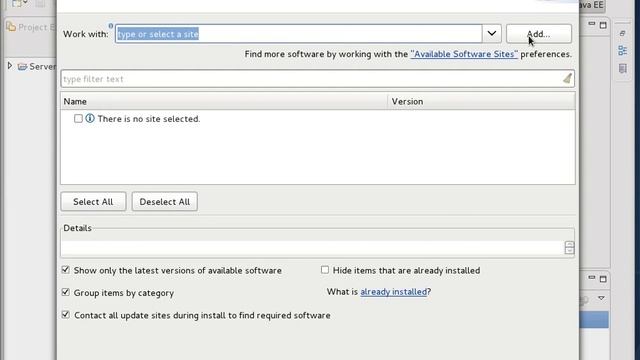This screenshot has height=360, width=640.
Task: Maximize the lower right Eclipse view panel
Action: coord(603,279)
